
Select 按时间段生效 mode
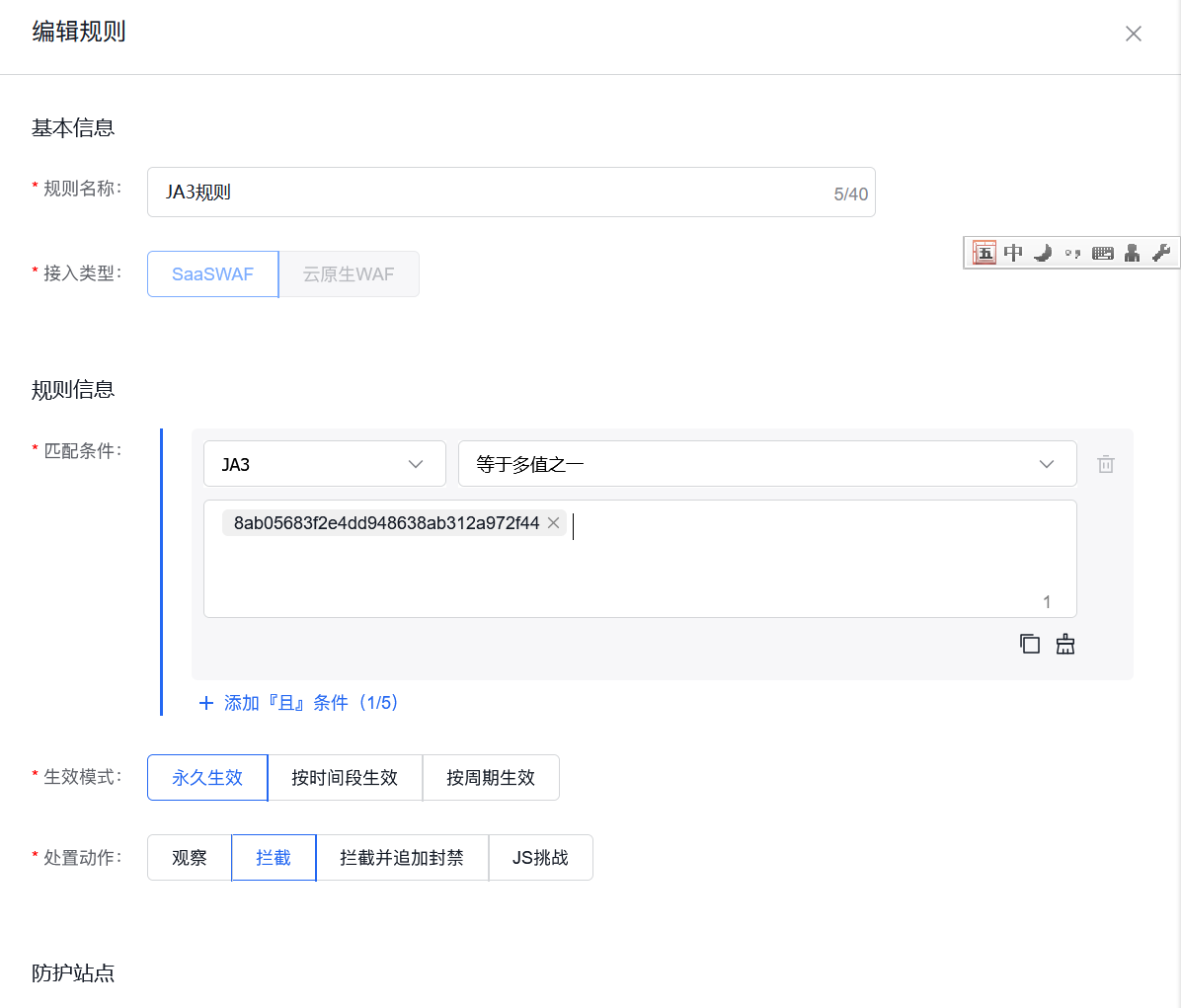coord(346,777)
